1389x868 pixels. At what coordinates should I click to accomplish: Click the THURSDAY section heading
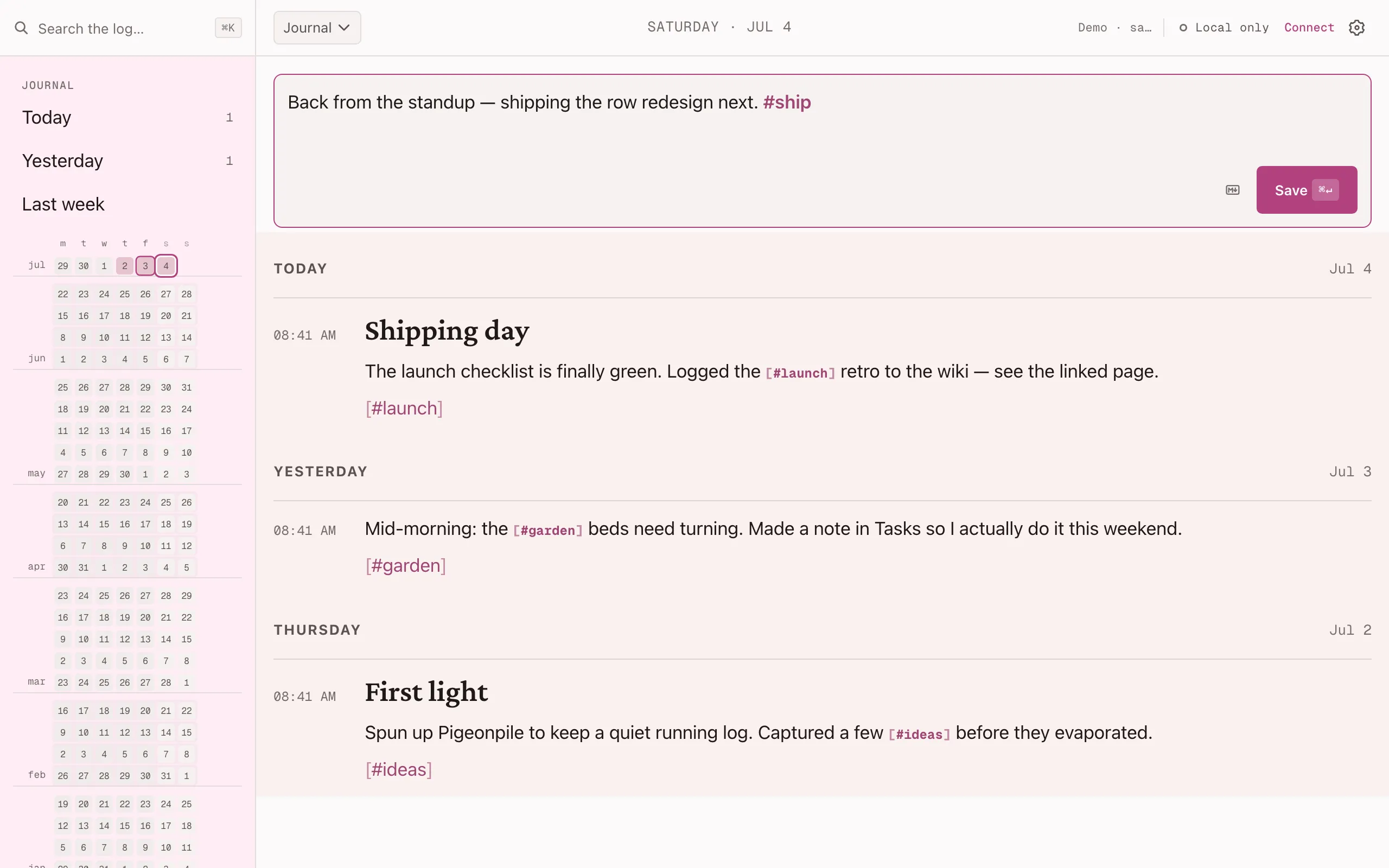317,630
